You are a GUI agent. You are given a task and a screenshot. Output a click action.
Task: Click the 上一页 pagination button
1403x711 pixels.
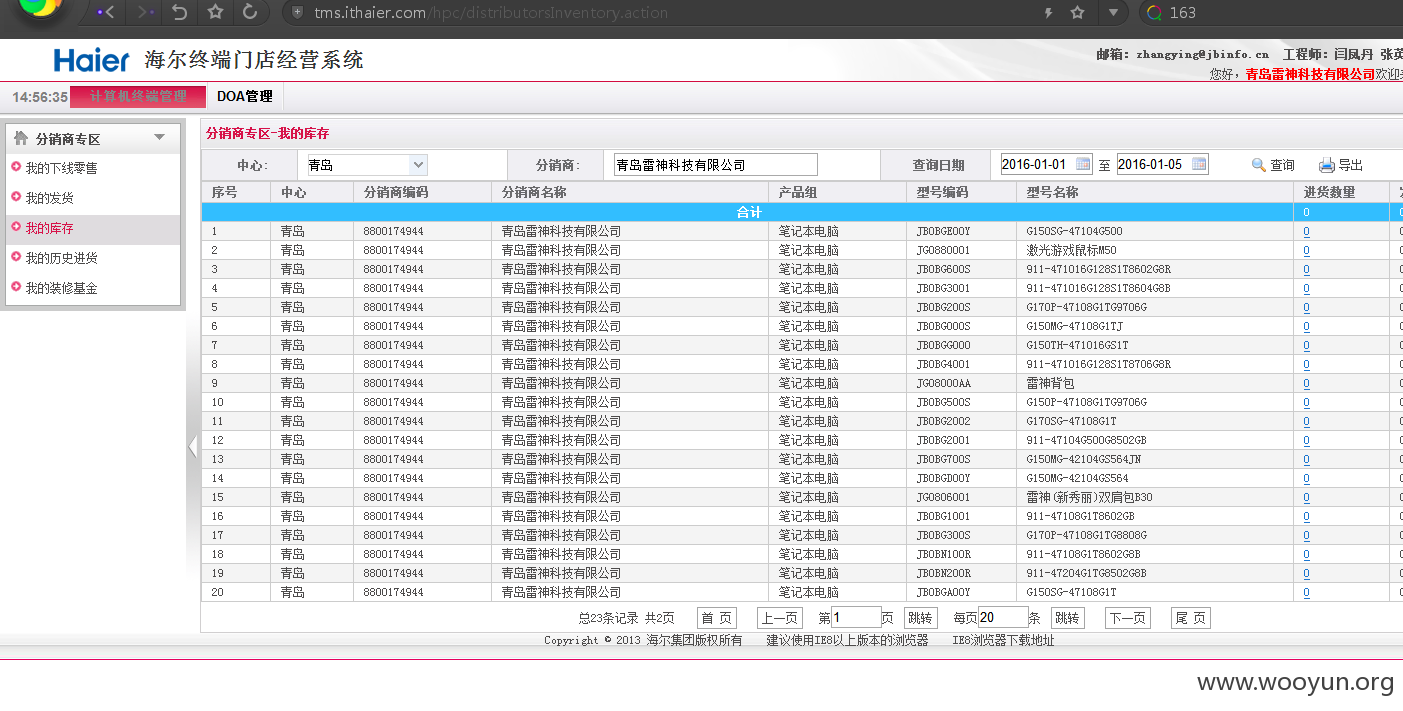click(x=779, y=618)
